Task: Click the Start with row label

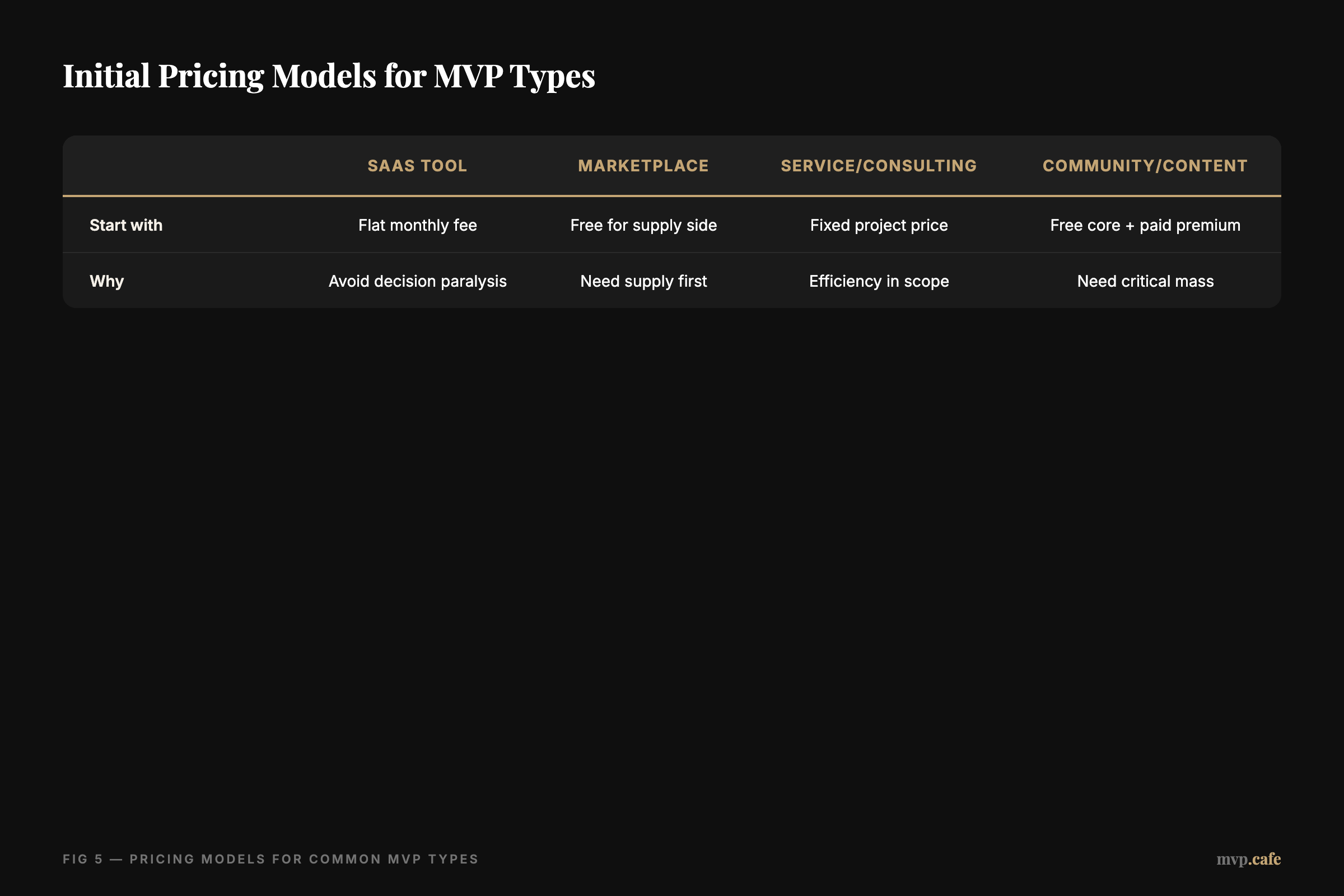Action: coord(125,225)
